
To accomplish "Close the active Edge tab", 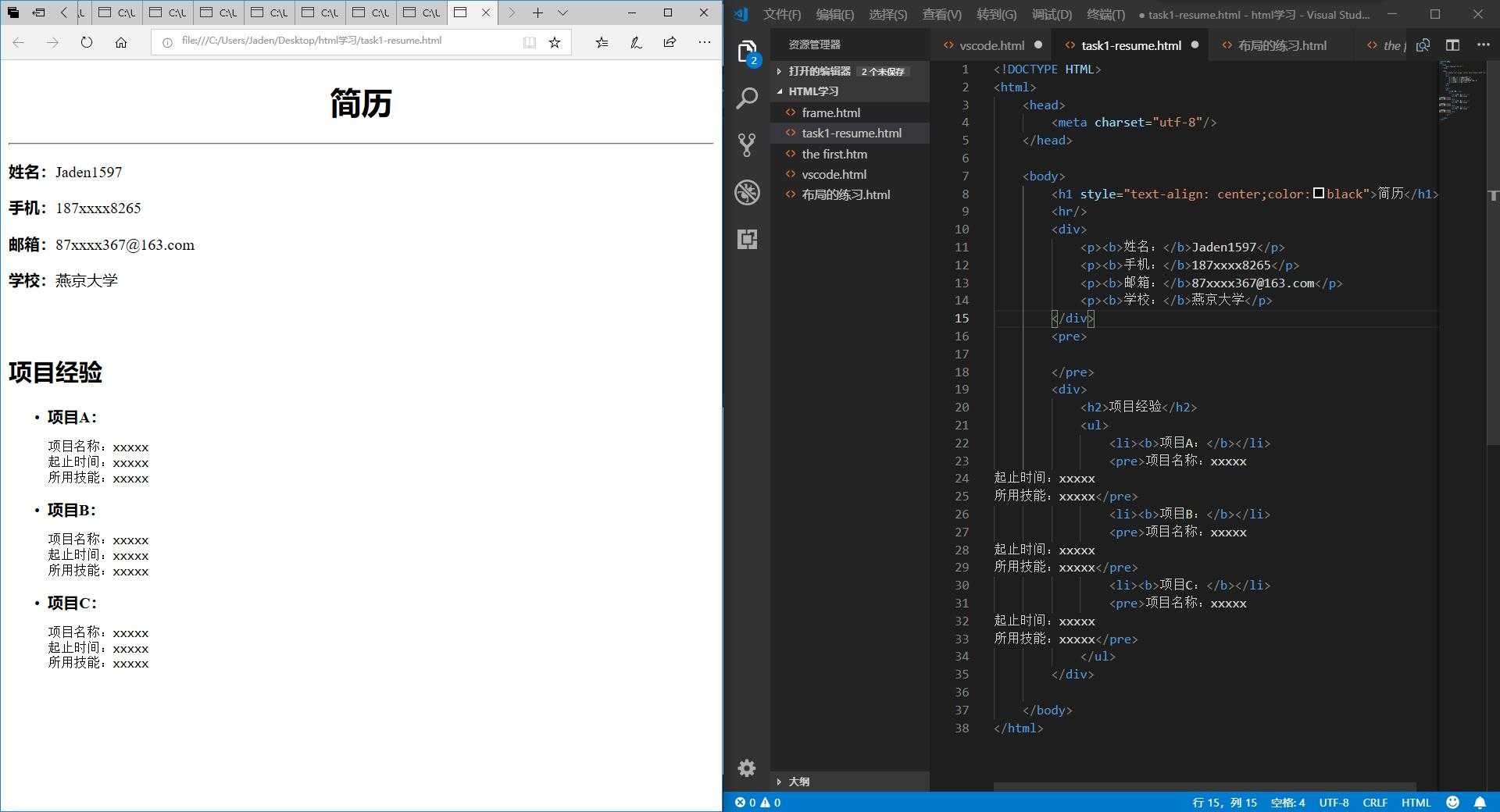I will 486,12.
